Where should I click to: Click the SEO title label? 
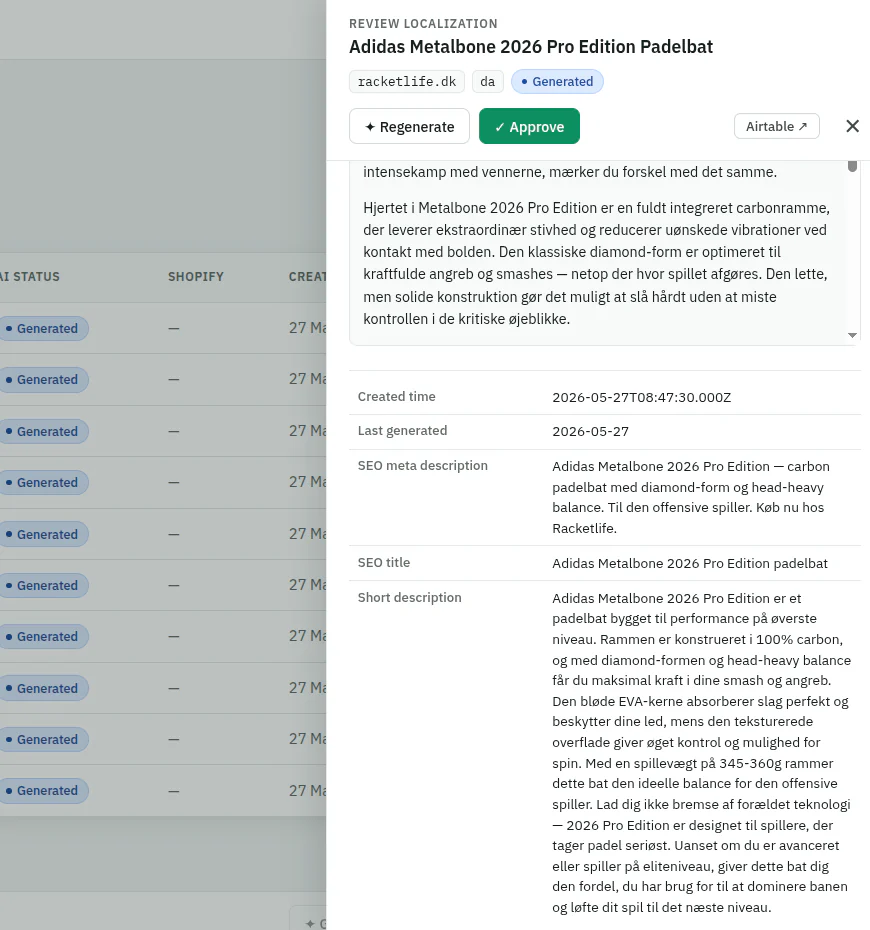(383, 562)
